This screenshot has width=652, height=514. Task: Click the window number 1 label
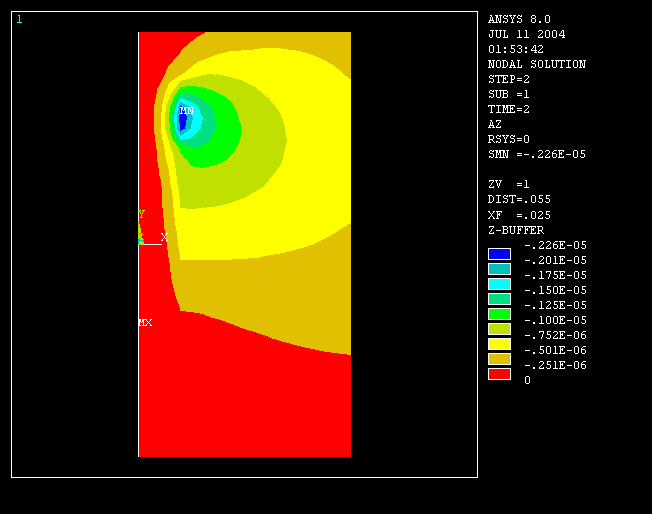(19, 19)
